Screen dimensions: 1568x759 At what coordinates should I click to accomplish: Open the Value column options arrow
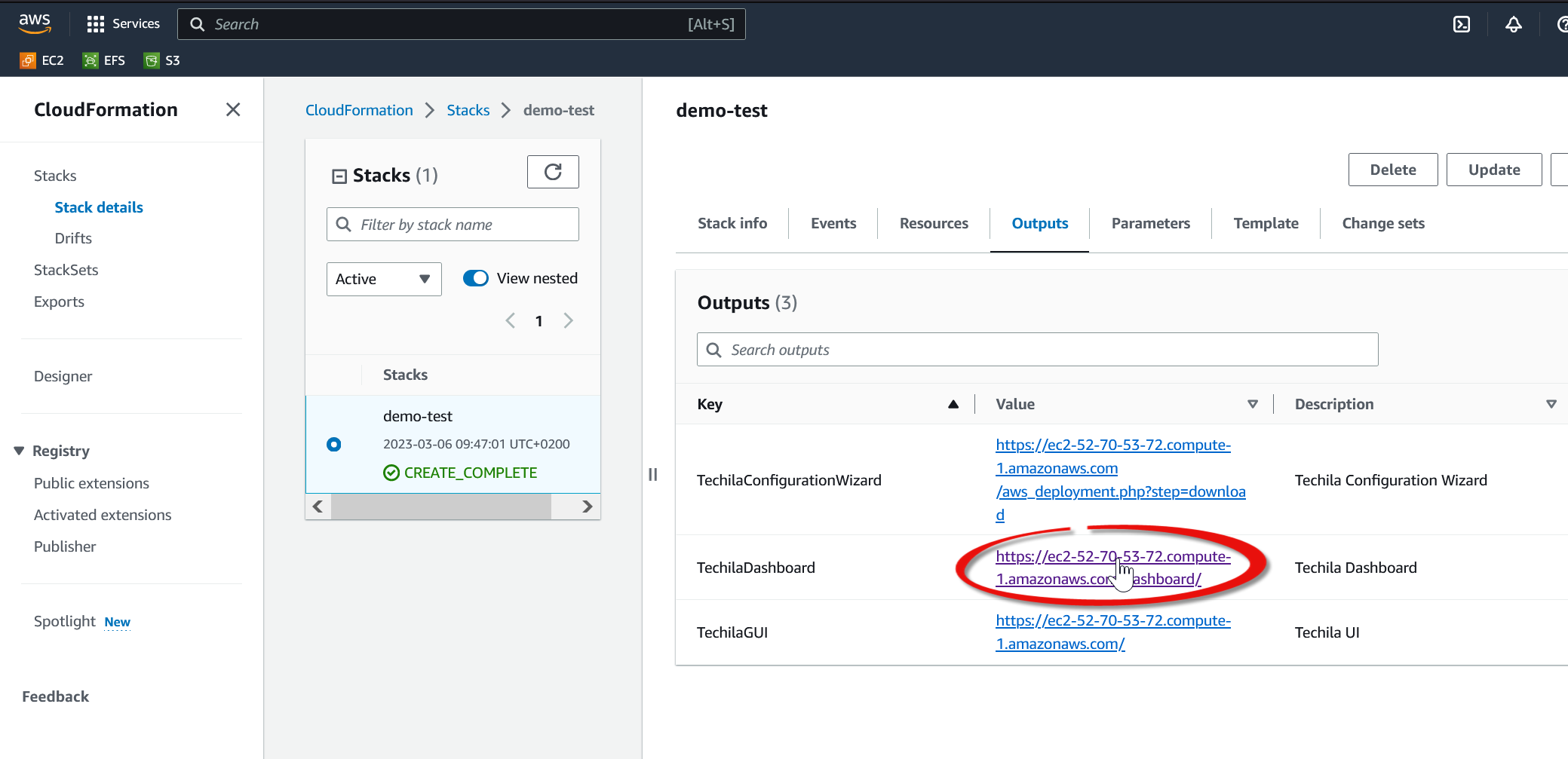pyautogui.click(x=1253, y=404)
